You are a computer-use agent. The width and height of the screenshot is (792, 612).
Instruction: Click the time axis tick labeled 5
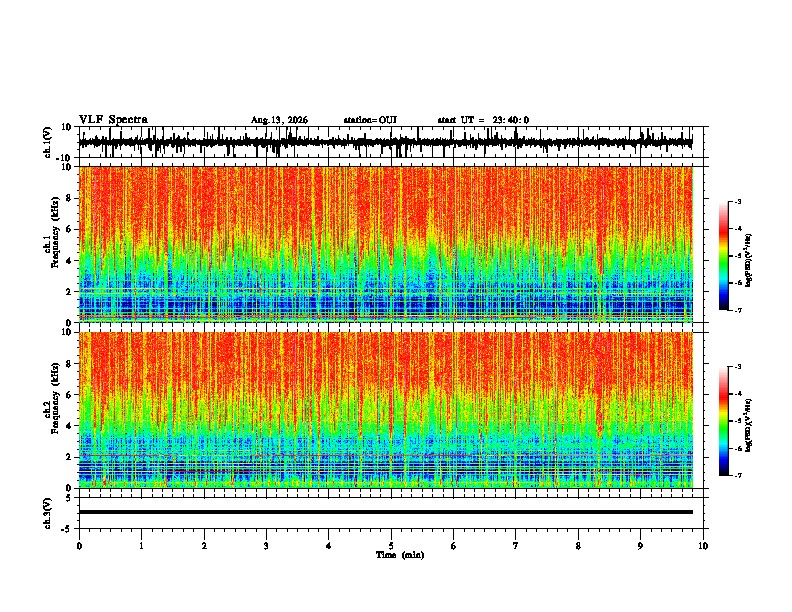click(x=391, y=546)
